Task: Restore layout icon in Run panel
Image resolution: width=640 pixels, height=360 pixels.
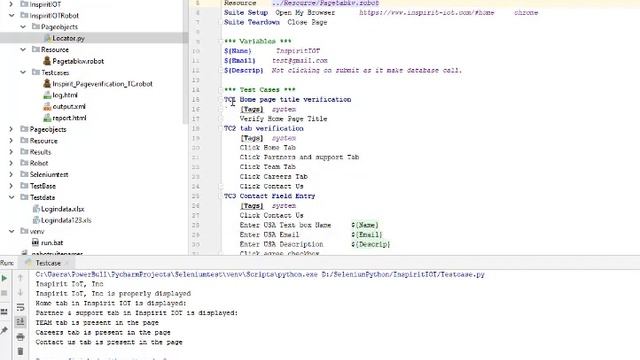Action: pyautogui.click(x=4, y=312)
